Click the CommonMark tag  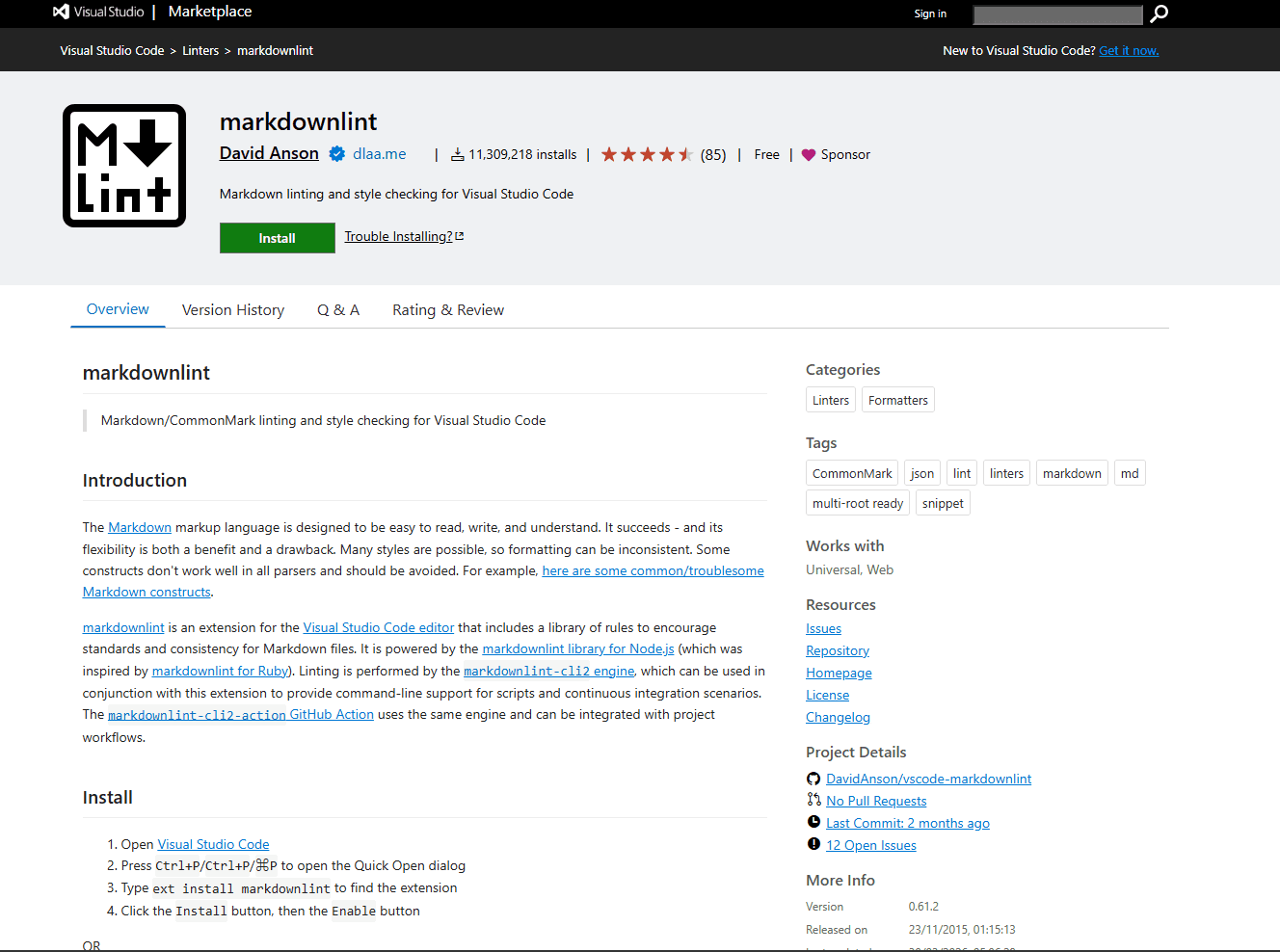[852, 473]
